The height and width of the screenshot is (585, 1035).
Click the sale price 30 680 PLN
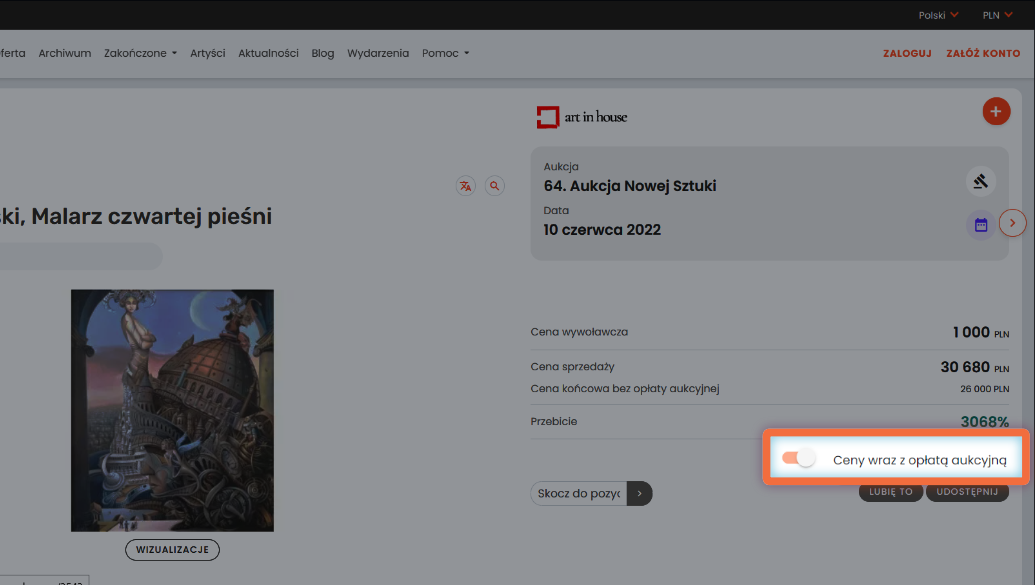point(974,366)
